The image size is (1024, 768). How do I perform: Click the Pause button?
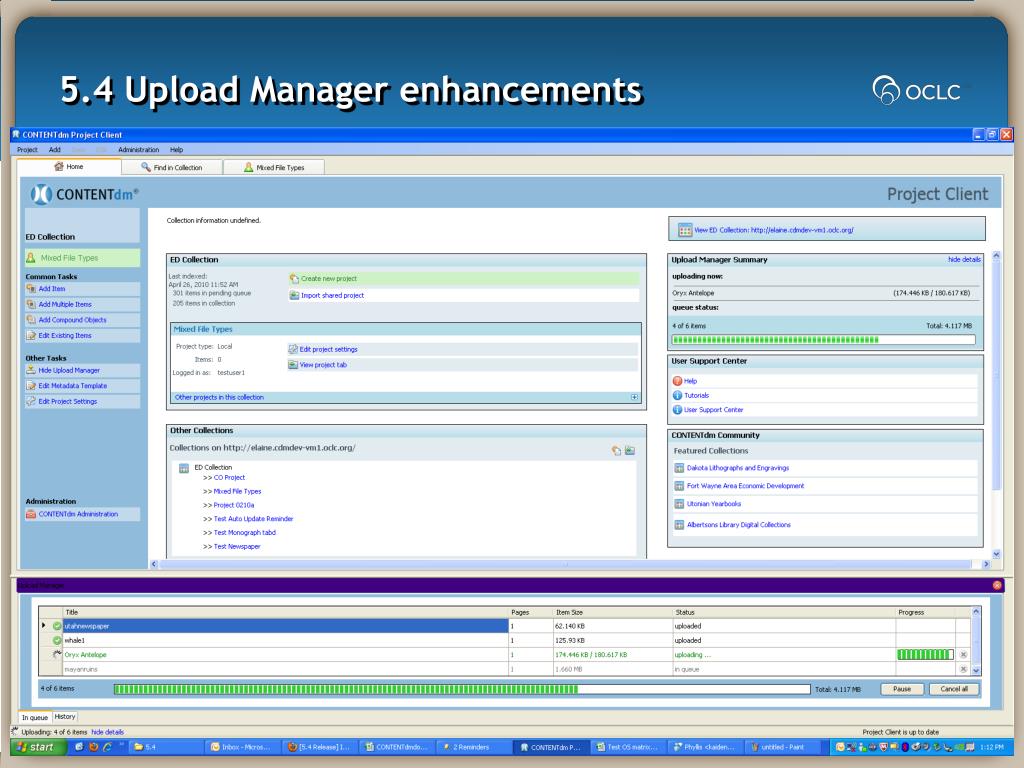(x=902, y=689)
